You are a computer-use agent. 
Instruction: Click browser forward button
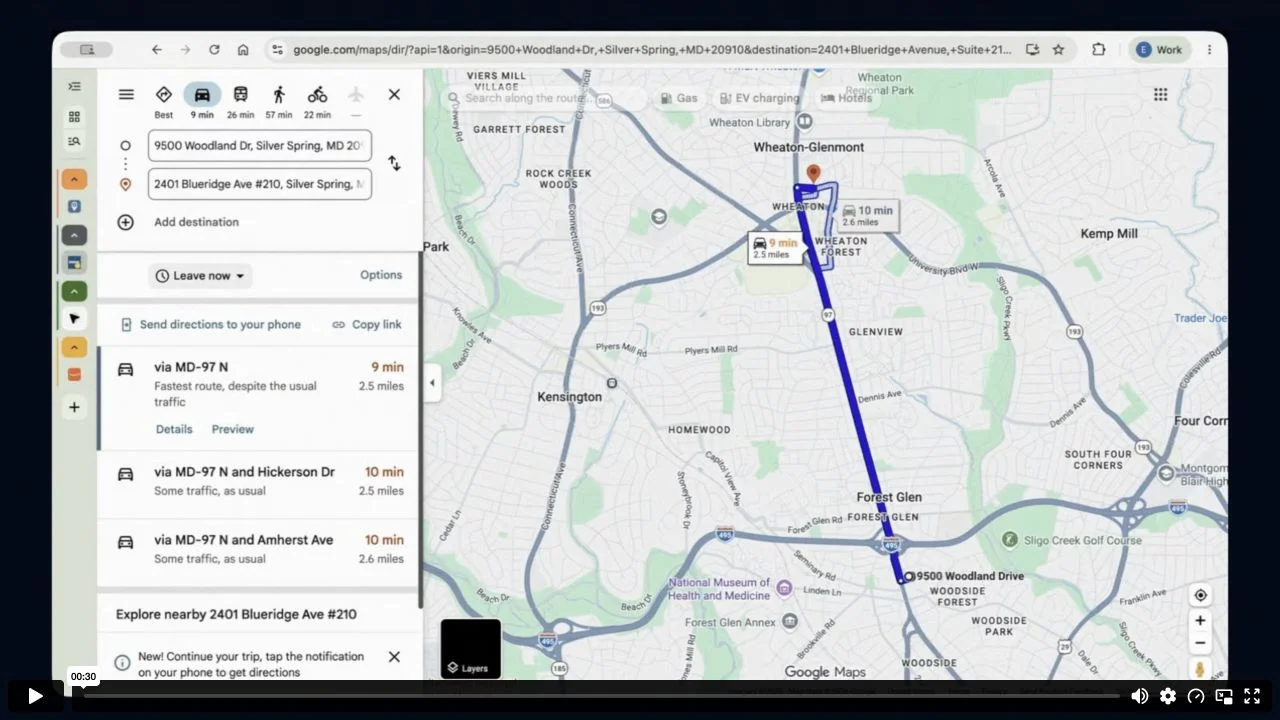point(185,49)
